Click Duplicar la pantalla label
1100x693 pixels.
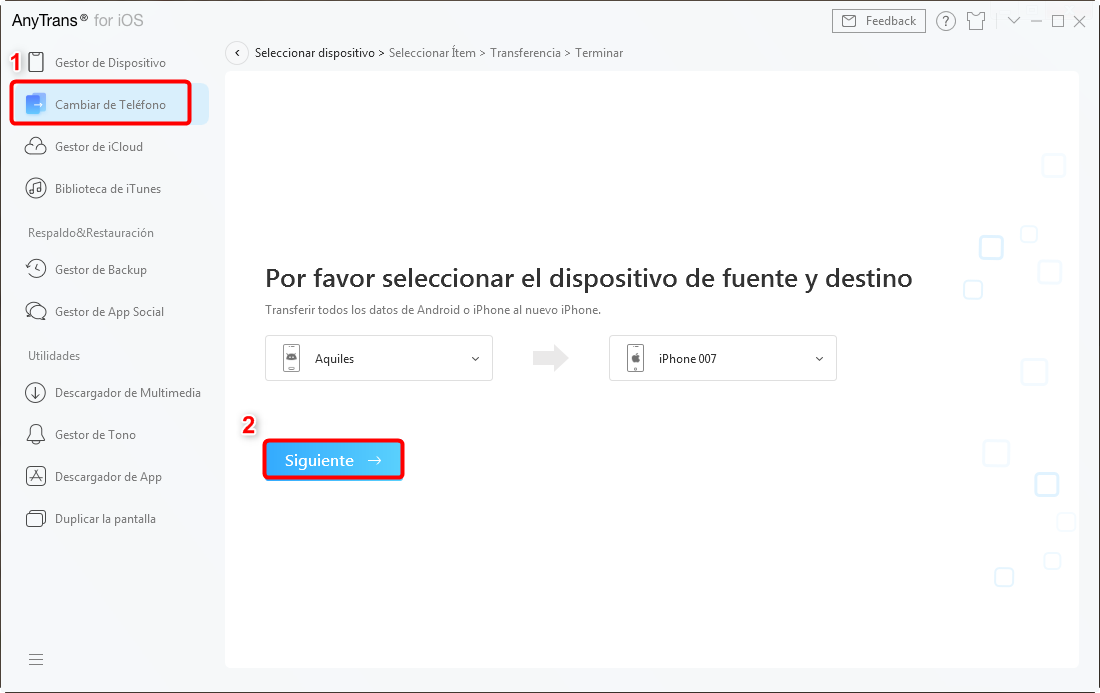coord(105,519)
